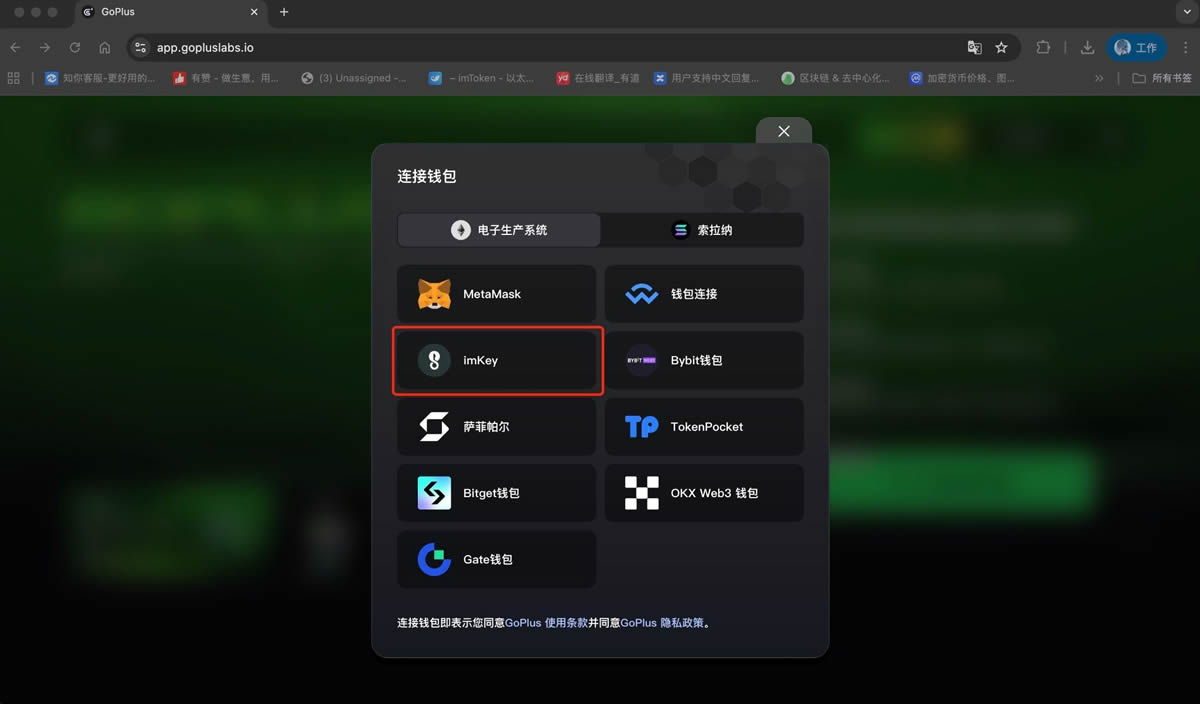This screenshot has height=704, width=1200.
Task: Switch to the 电子生产系统 Ethereum tab
Action: (499, 230)
